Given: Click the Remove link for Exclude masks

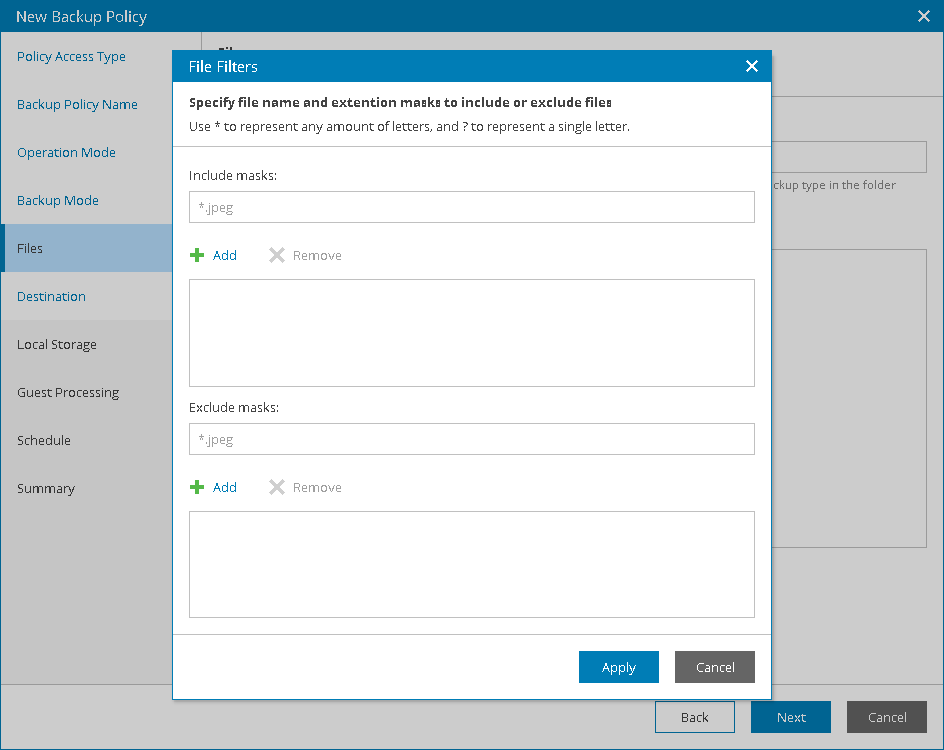Looking at the screenshot, I should pyautogui.click(x=317, y=487).
